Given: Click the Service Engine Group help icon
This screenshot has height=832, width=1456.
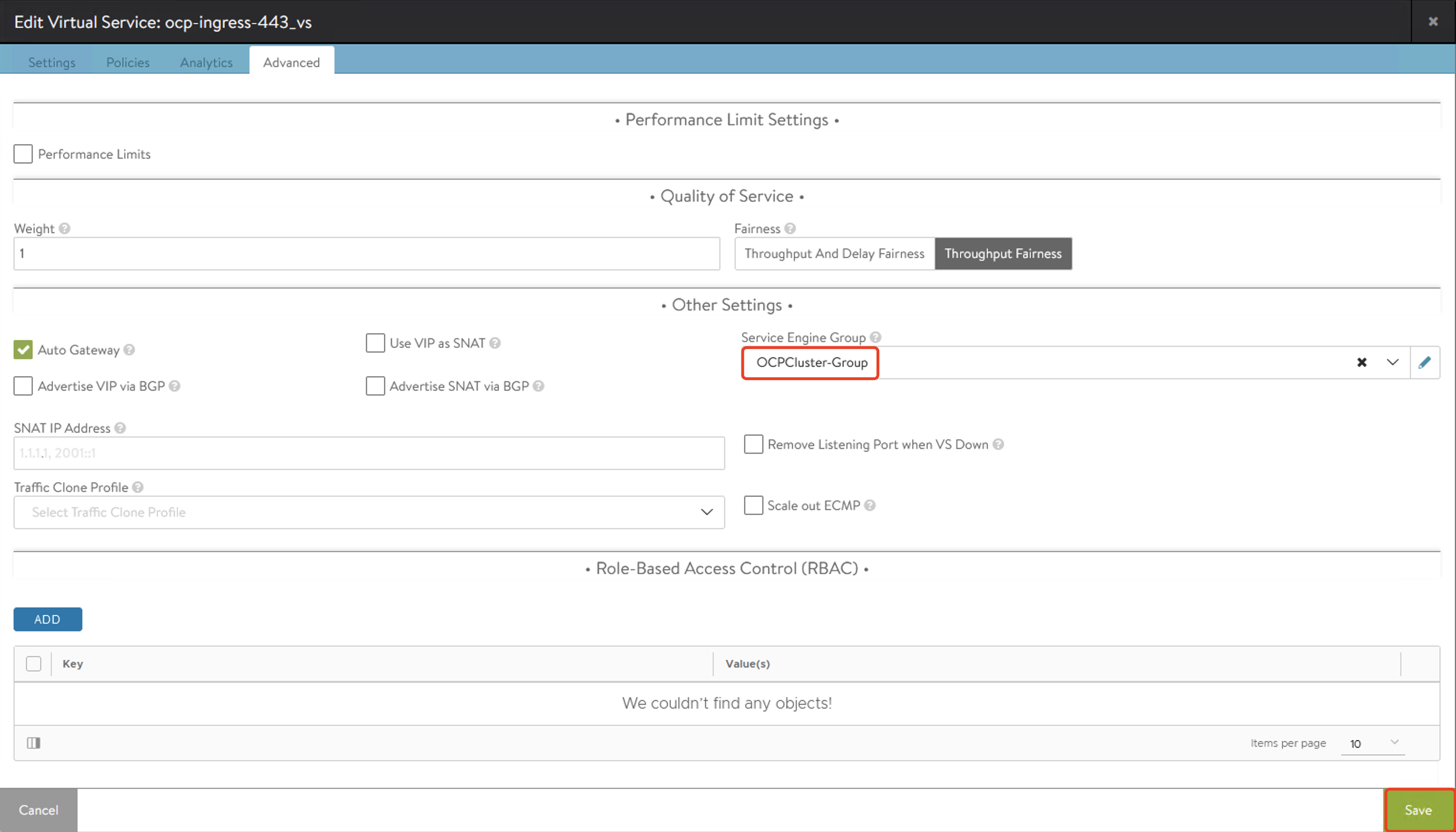Looking at the screenshot, I should click(x=875, y=337).
